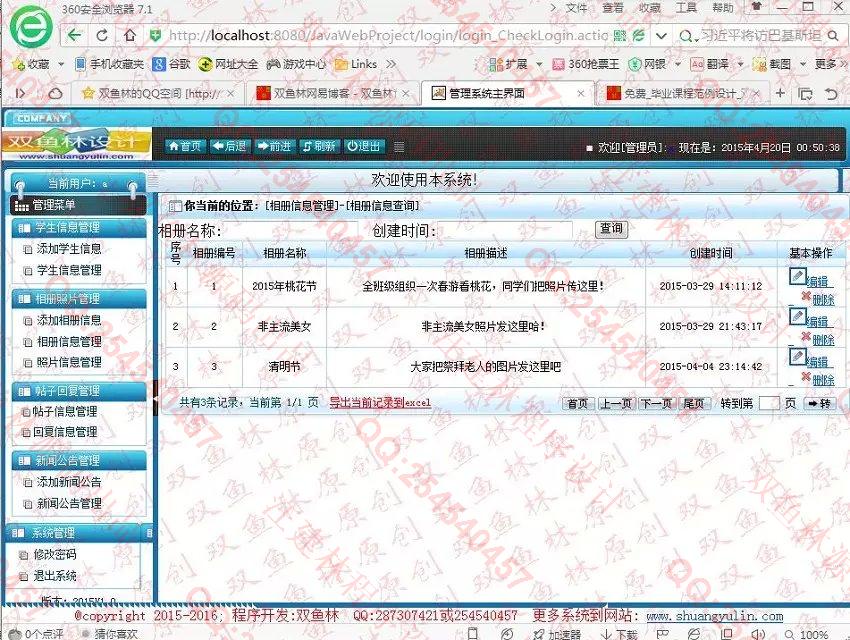Click the 后退 toolbar button
This screenshot has width=850, height=640.
pos(230,146)
